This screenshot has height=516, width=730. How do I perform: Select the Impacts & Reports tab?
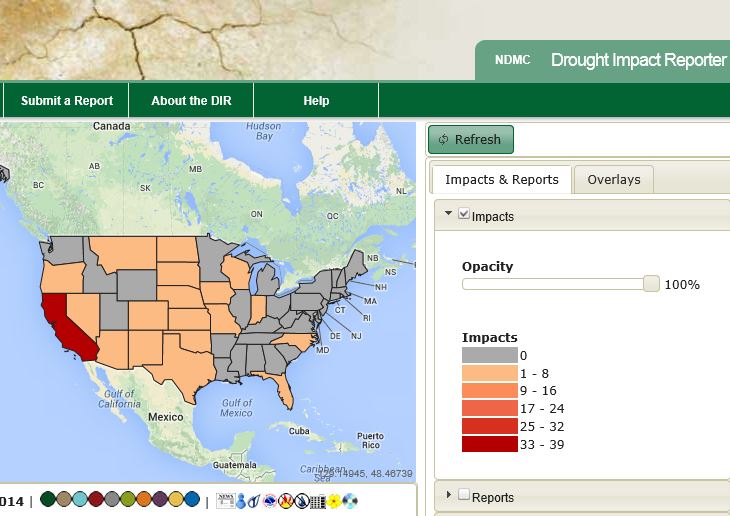point(501,180)
